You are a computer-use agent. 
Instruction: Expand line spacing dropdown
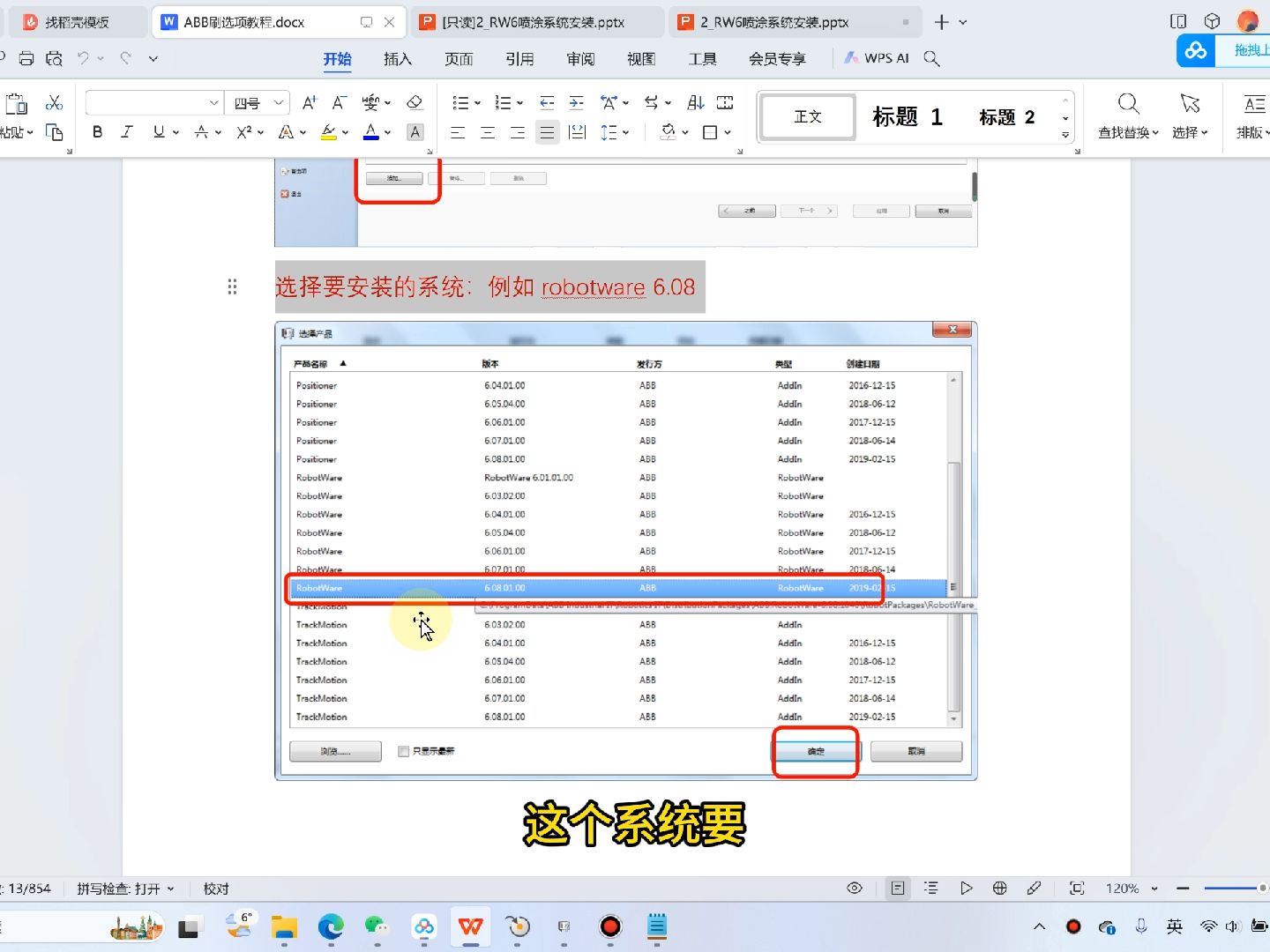(625, 133)
